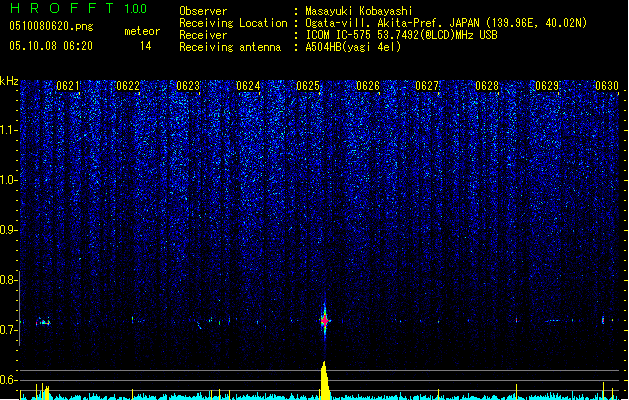Screen dimensions: 629x400
Task: Click the 0627 time marker
Action: click(x=427, y=86)
